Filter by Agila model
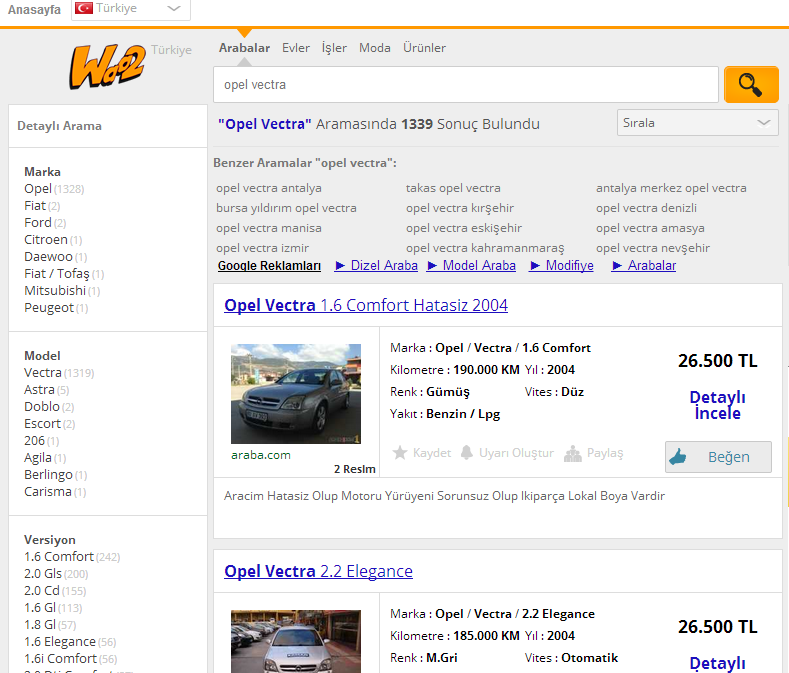This screenshot has width=789, height=673. (38, 458)
